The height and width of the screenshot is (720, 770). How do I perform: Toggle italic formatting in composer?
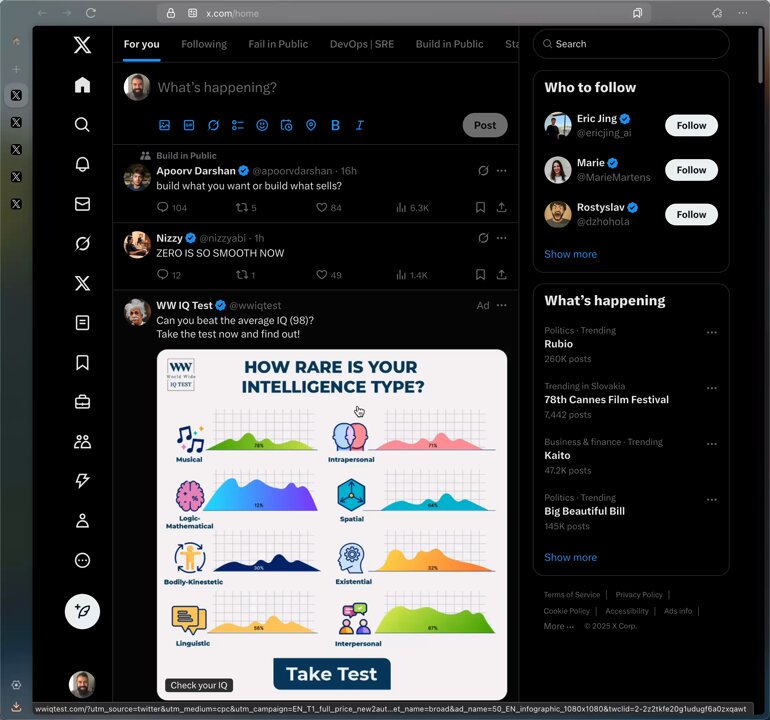360,125
